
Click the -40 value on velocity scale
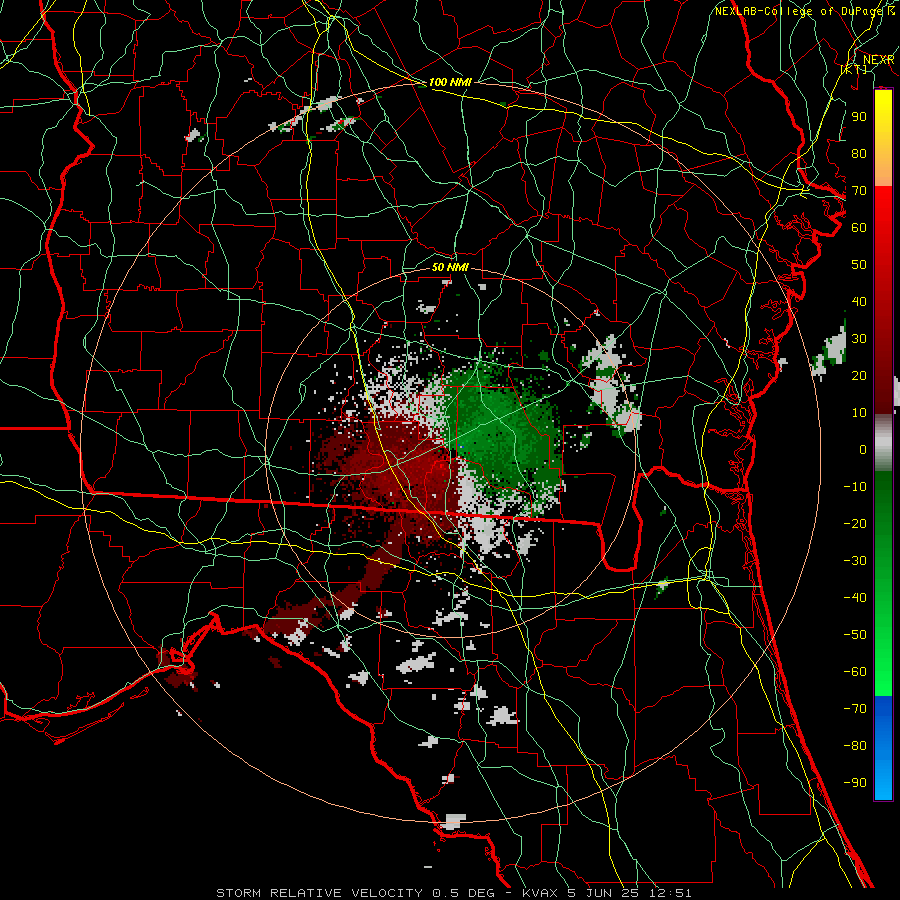point(855,598)
